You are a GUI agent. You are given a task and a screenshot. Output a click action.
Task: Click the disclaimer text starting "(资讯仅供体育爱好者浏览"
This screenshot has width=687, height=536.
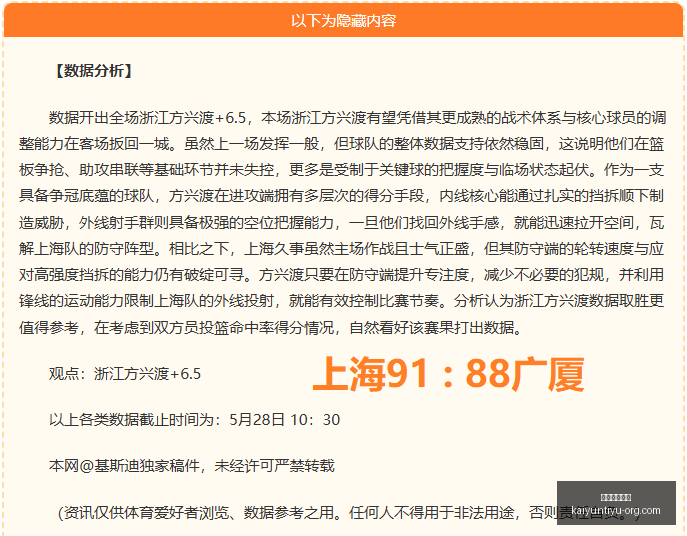pyautogui.click(x=348, y=512)
